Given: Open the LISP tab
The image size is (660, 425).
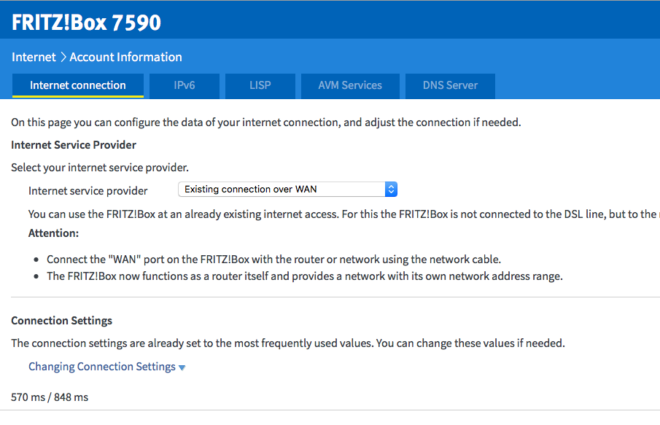Looking at the screenshot, I should point(260,85).
